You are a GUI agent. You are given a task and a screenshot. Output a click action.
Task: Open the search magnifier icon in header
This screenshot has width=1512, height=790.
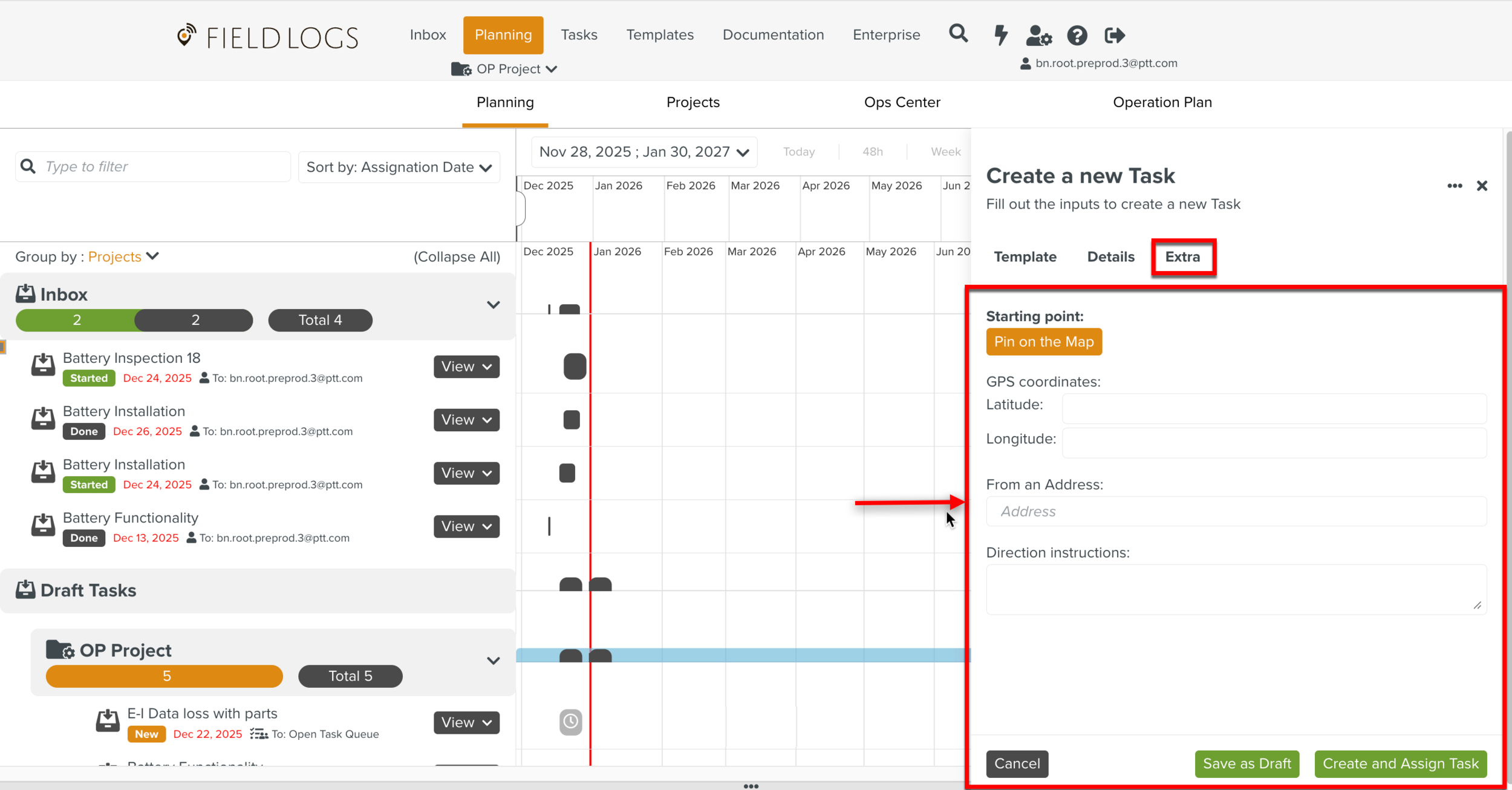(x=958, y=34)
